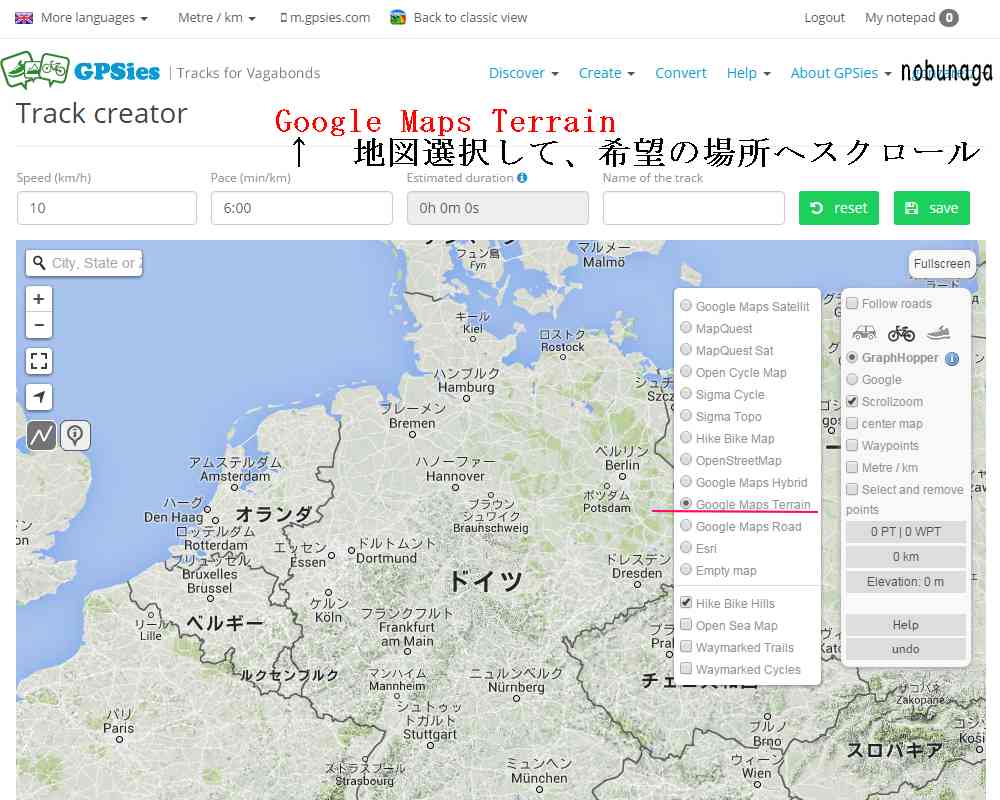
Task: Zoom in on the map
Action: pyautogui.click(x=39, y=299)
